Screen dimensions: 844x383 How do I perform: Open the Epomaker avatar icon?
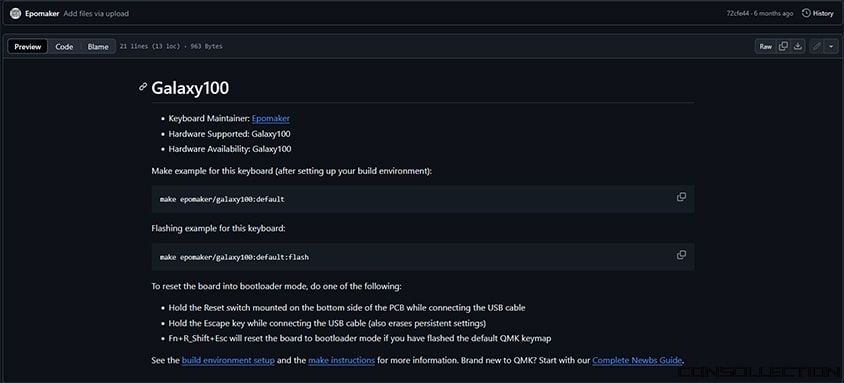click(x=15, y=13)
